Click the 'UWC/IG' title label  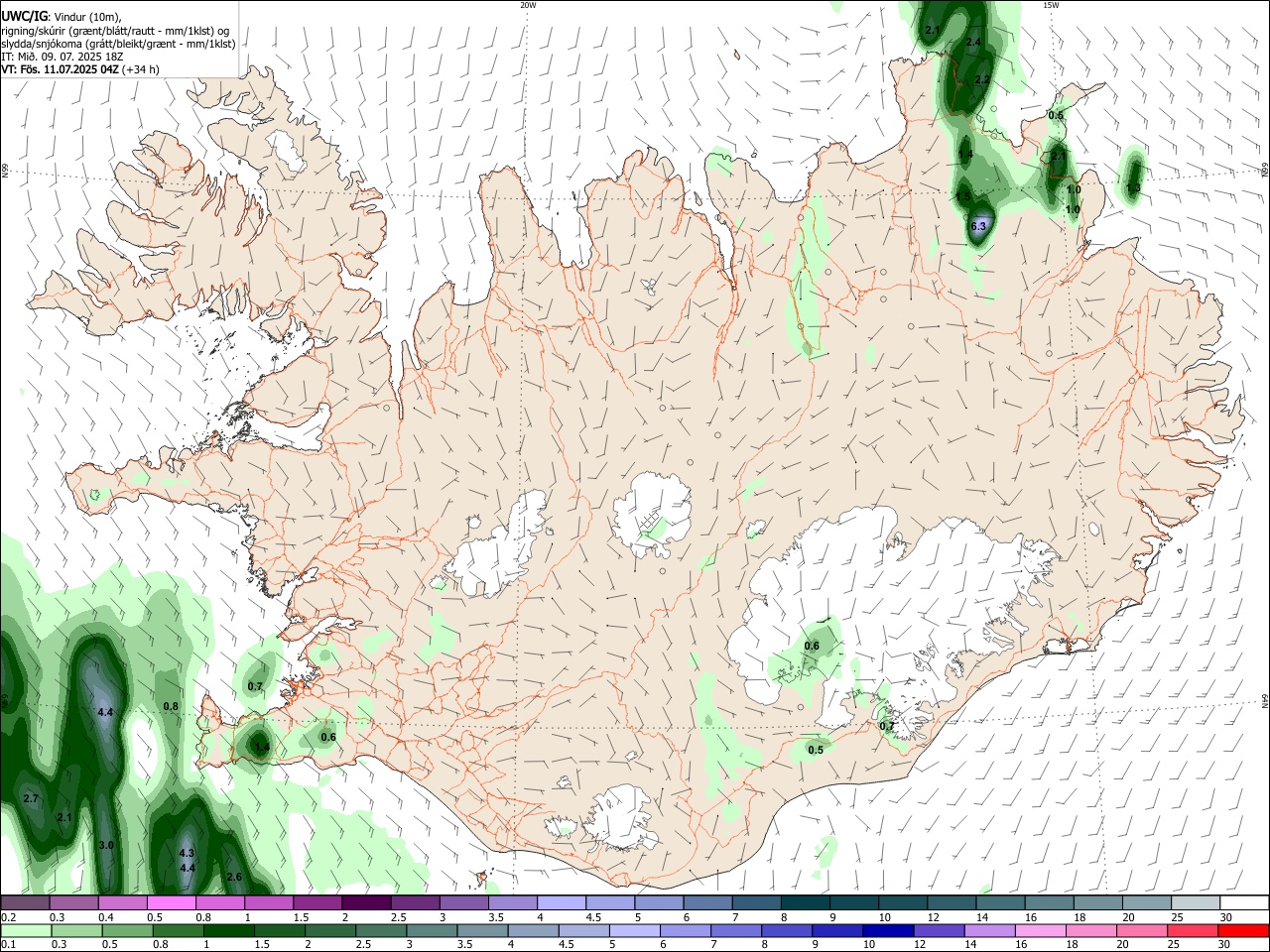24,17
